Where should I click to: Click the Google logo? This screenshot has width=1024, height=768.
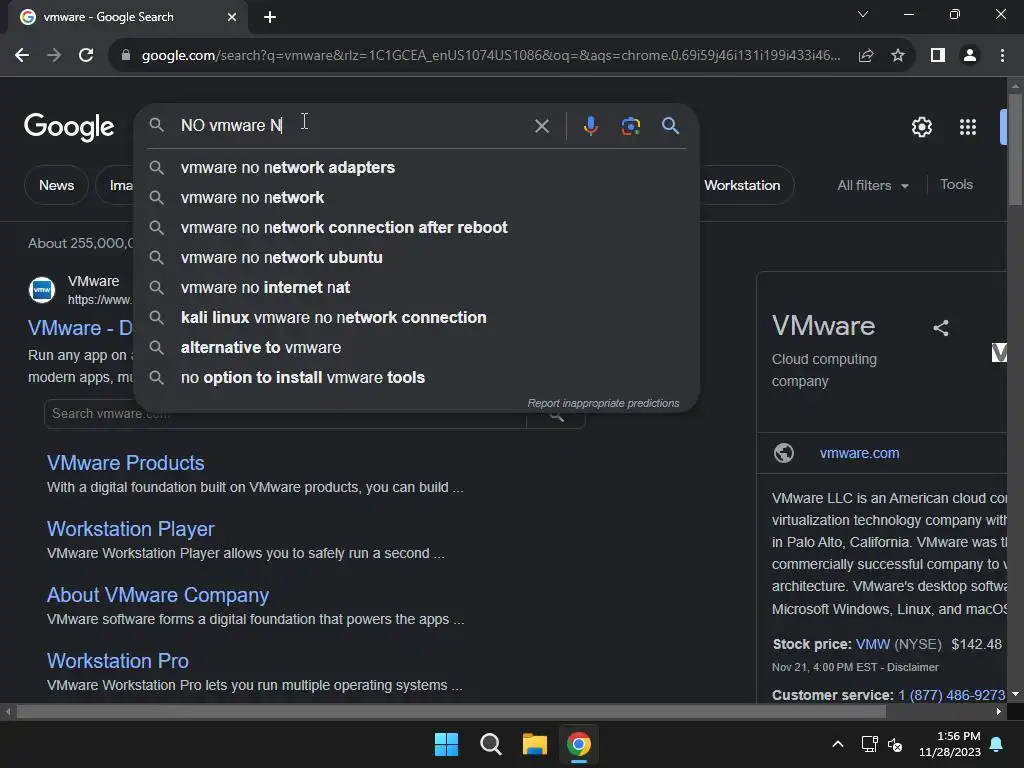[x=69, y=127]
